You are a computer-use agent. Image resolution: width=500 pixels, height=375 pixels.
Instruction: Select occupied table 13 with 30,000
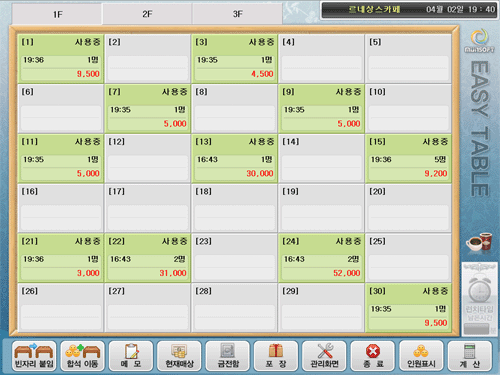tap(235, 158)
